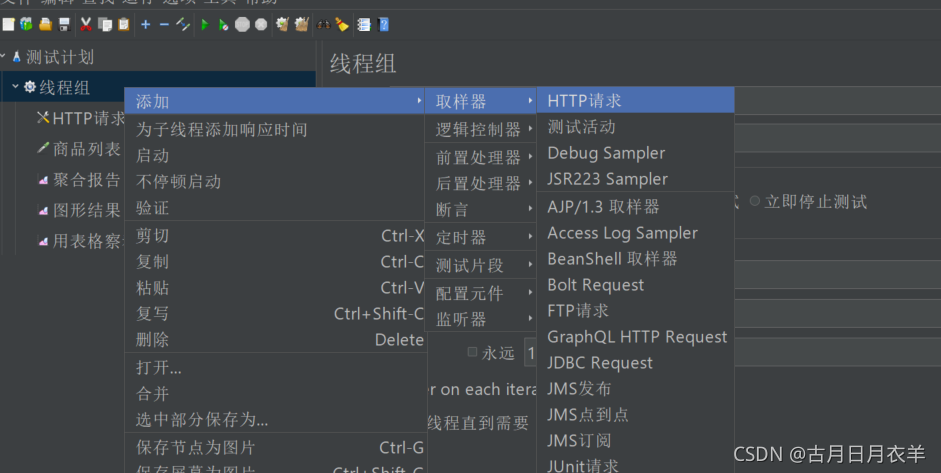This screenshot has width=941, height=473.
Task: Choose 剪切 from context menu
Action: [x=275, y=236]
